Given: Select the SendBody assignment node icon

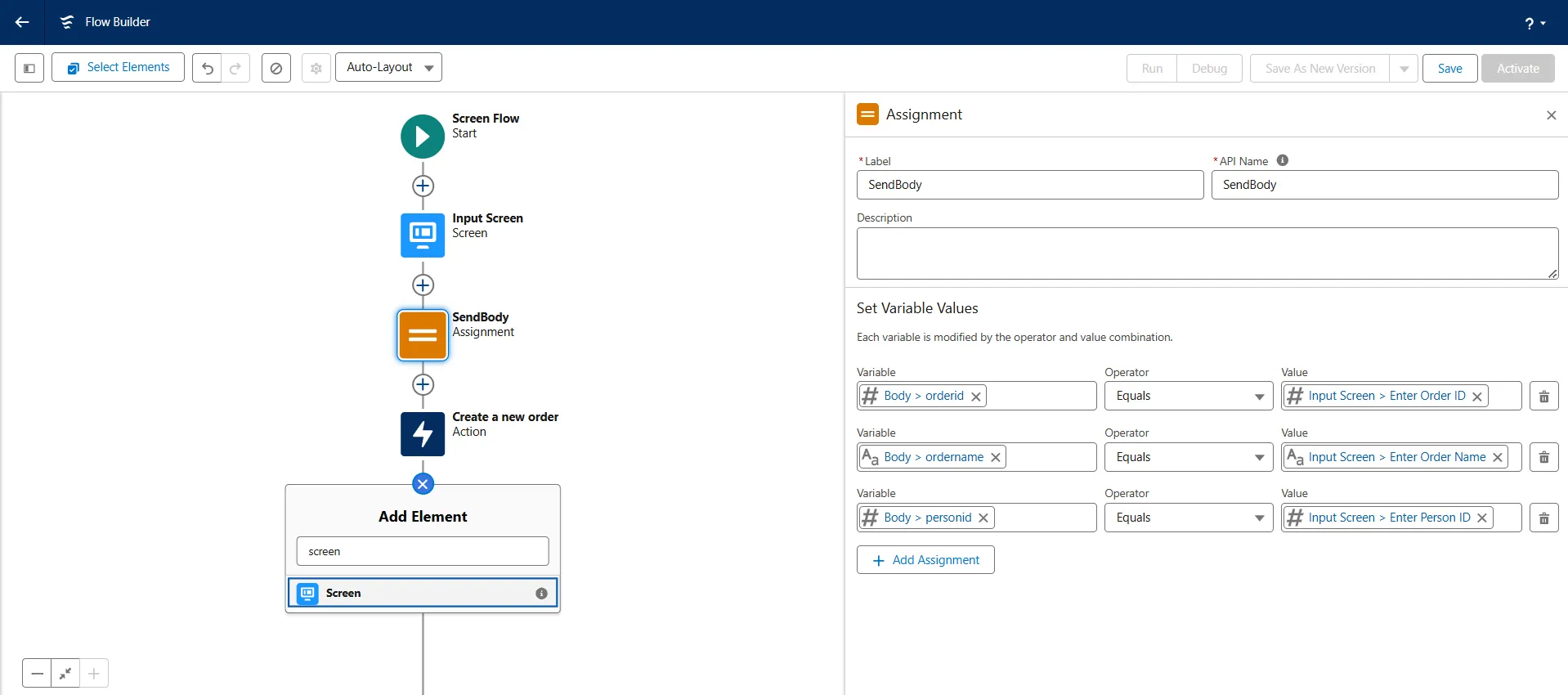Looking at the screenshot, I should click(423, 335).
